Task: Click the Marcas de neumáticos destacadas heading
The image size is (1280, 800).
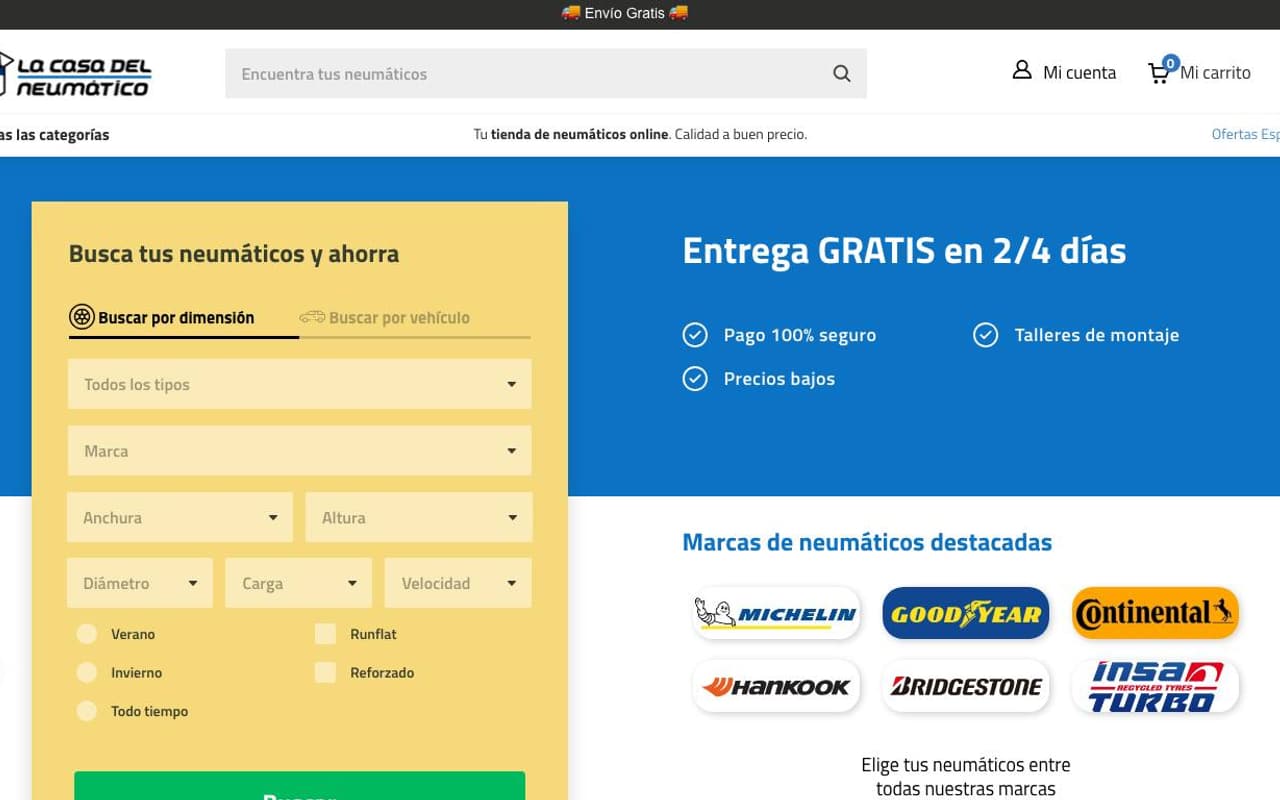Action: click(867, 542)
